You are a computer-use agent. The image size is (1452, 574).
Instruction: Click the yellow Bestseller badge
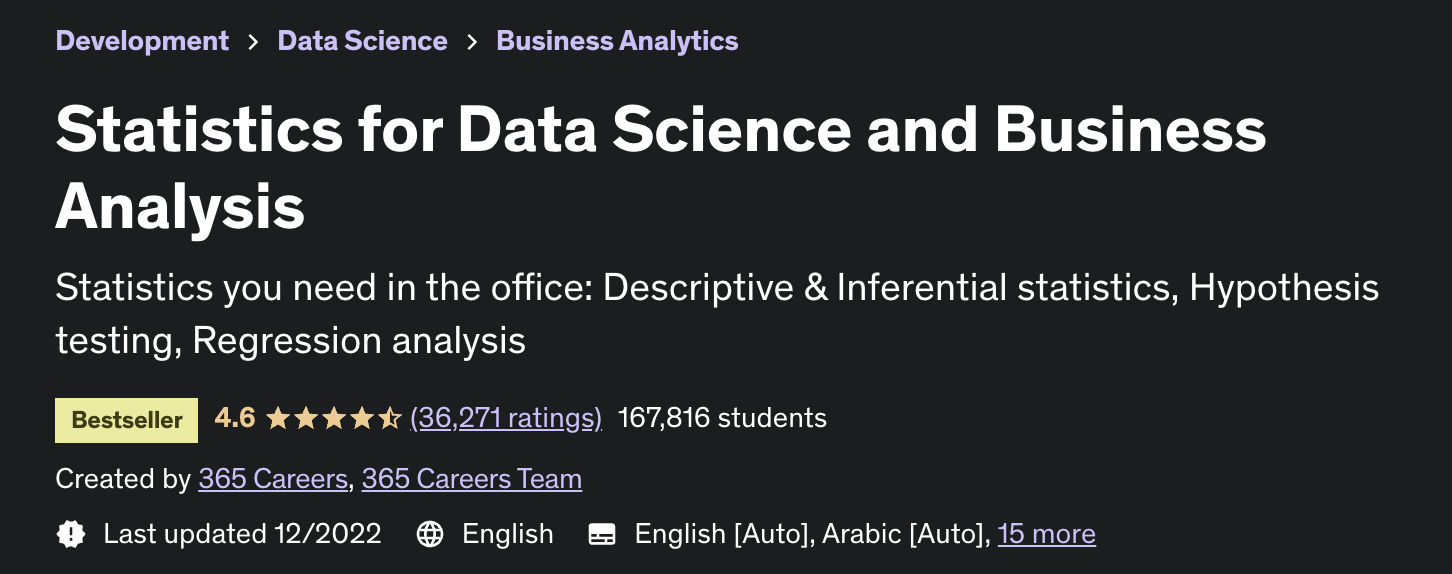point(127,419)
